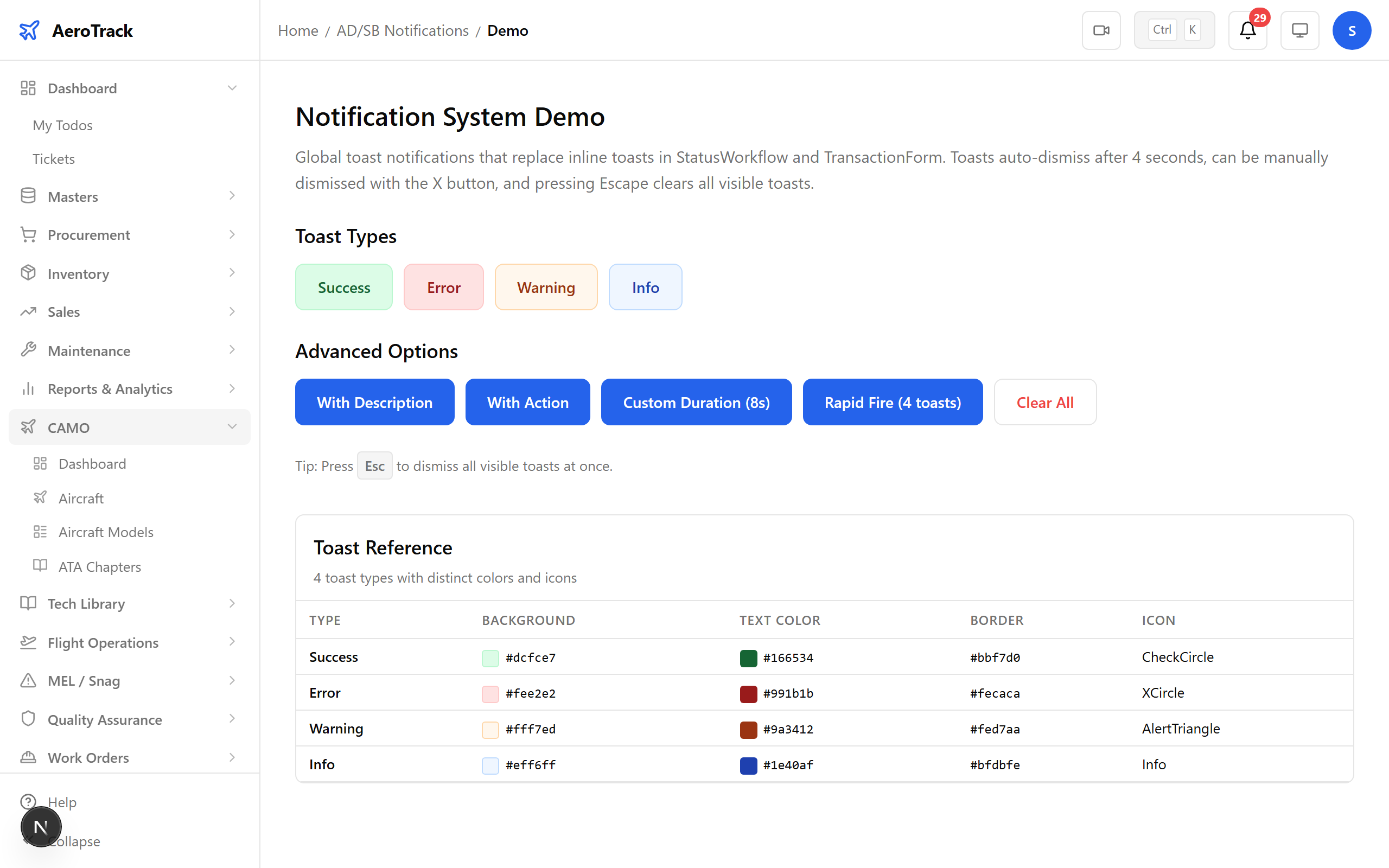Select My Todos in the sidebar

point(62,125)
